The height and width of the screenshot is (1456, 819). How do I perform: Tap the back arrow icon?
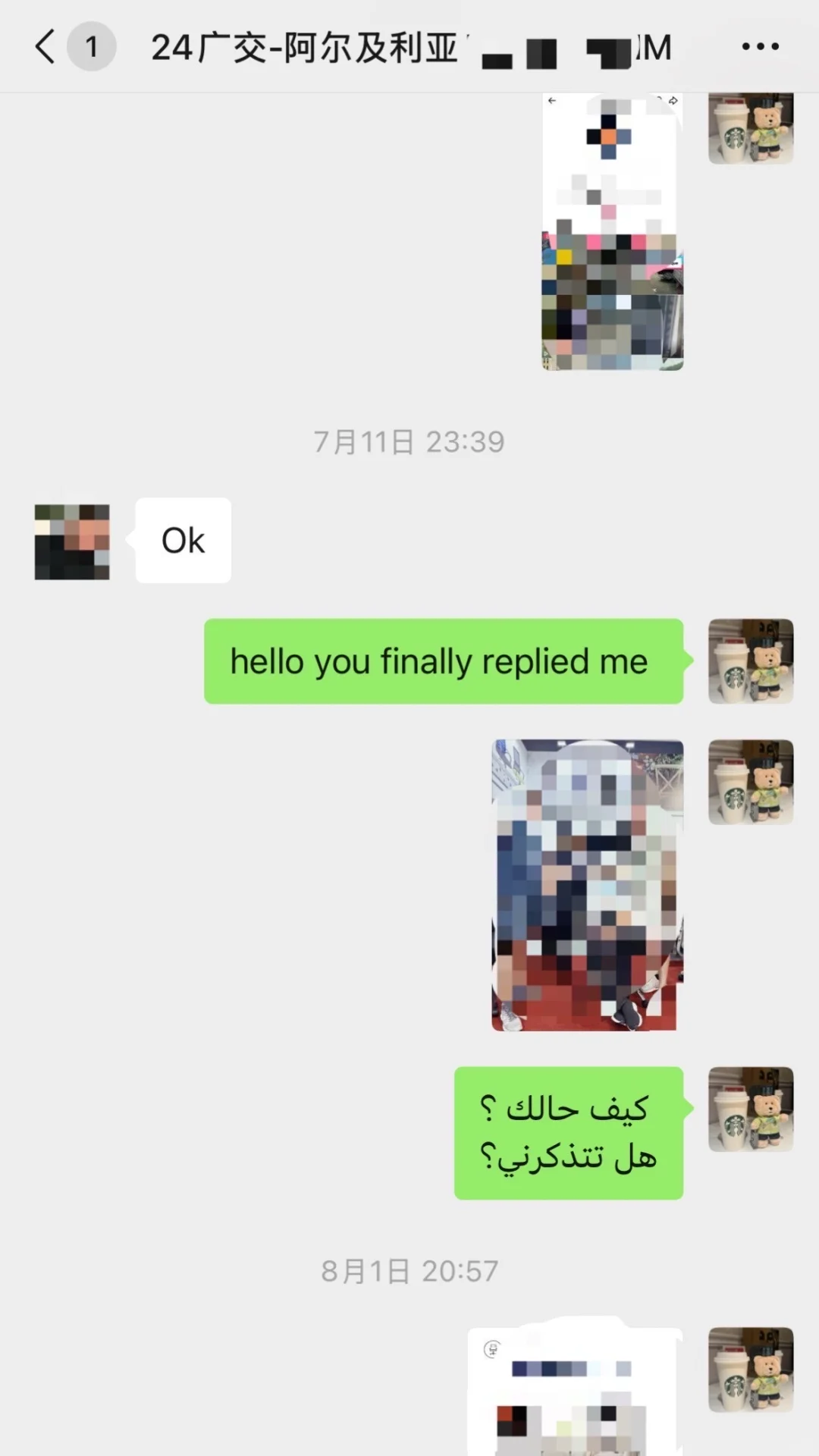tap(45, 46)
